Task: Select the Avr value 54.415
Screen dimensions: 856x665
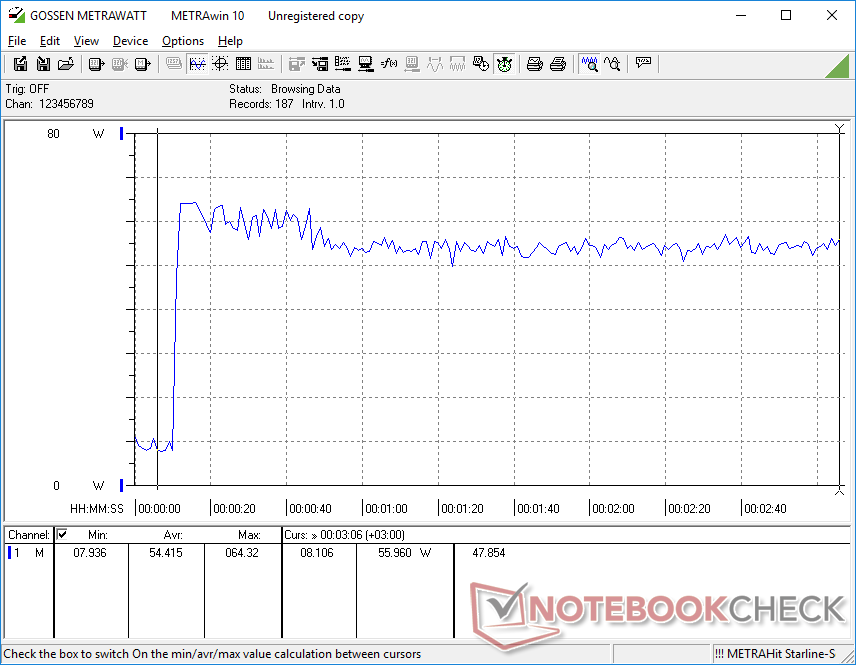Action: [x=166, y=553]
